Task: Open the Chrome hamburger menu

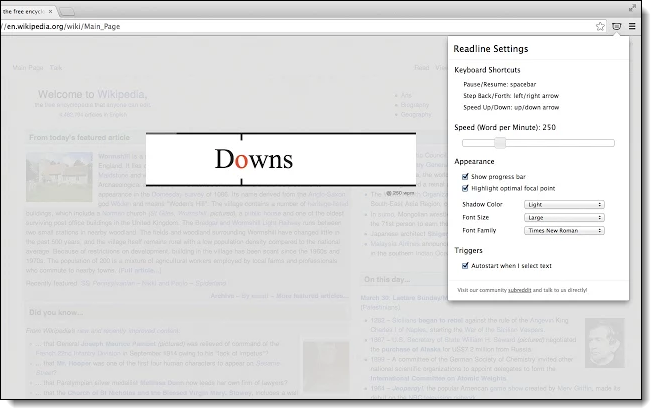Action: pyautogui.click(x=632, y=26)
